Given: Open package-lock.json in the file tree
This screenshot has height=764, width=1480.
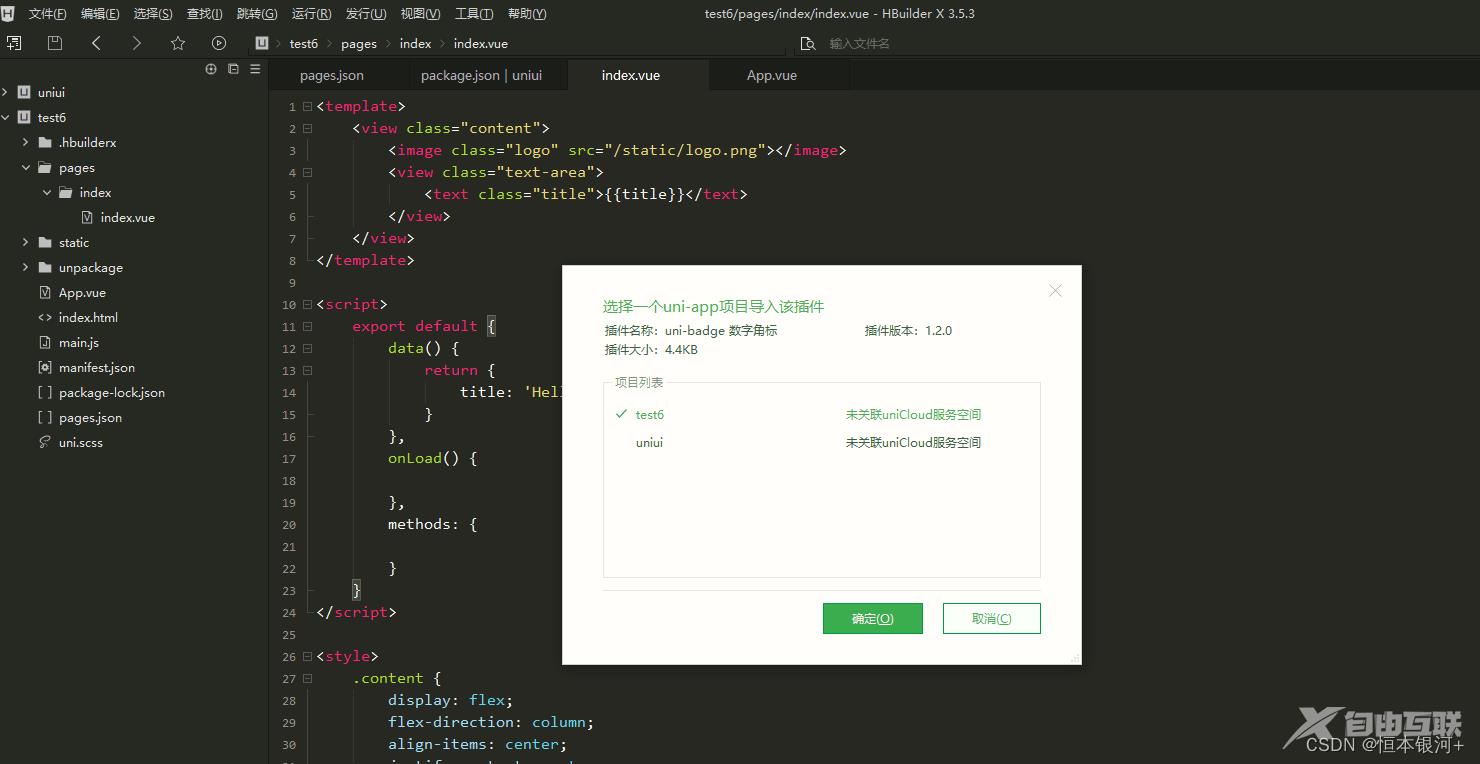Looking at the screenshot, I should (x=112, y=392).
